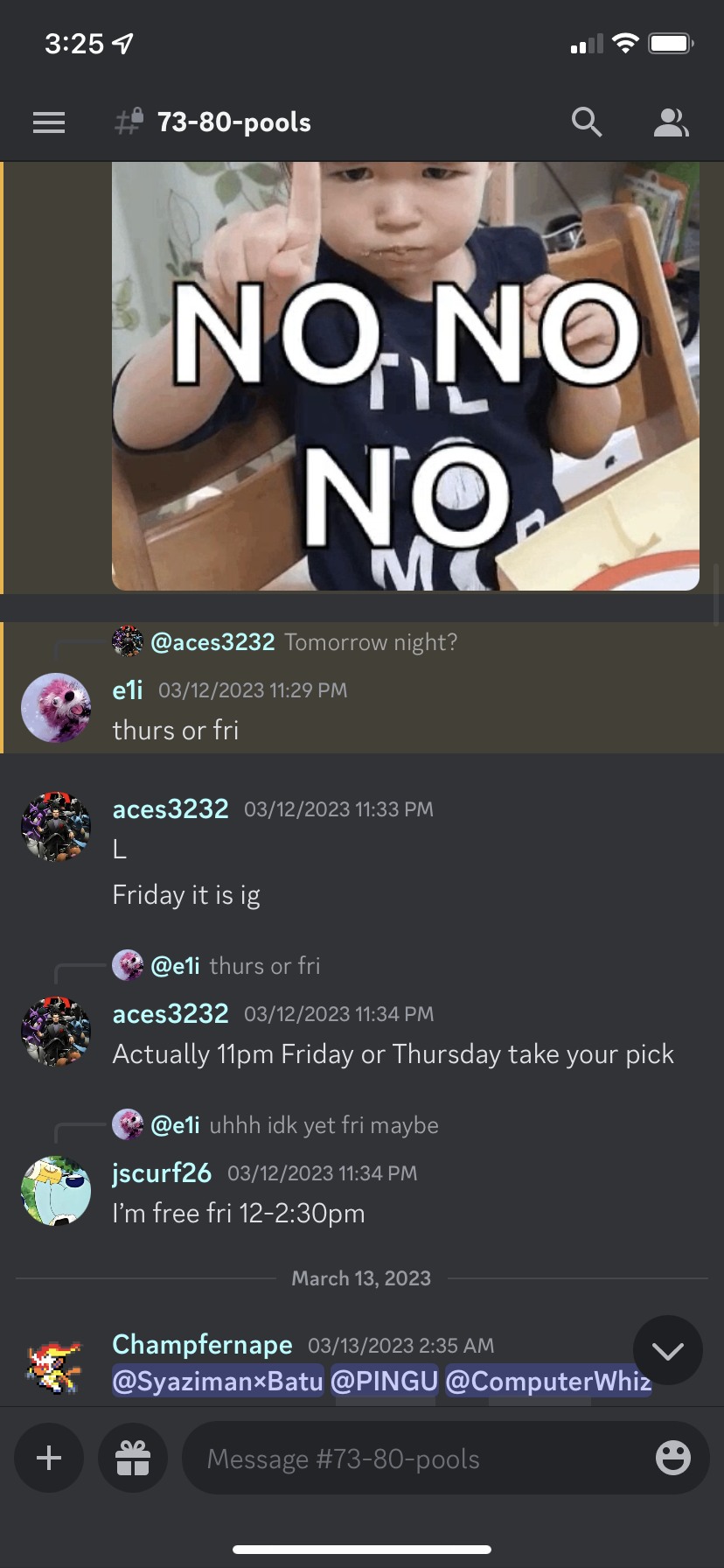Show the member list icon
The height and width of the screenshot is (1568, 724).
click(672, 122)
